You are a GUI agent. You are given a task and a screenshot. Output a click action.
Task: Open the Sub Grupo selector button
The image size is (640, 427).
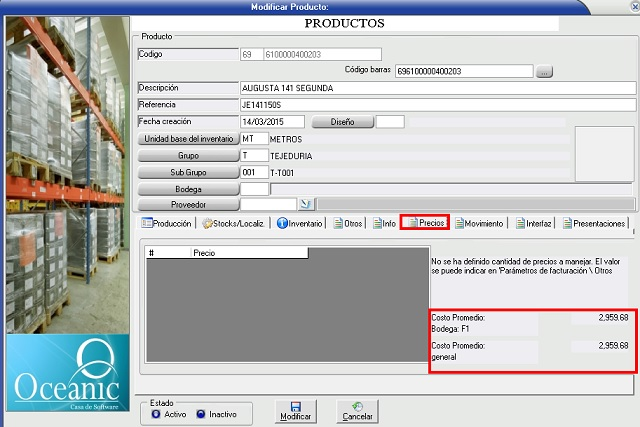(187, 172)
